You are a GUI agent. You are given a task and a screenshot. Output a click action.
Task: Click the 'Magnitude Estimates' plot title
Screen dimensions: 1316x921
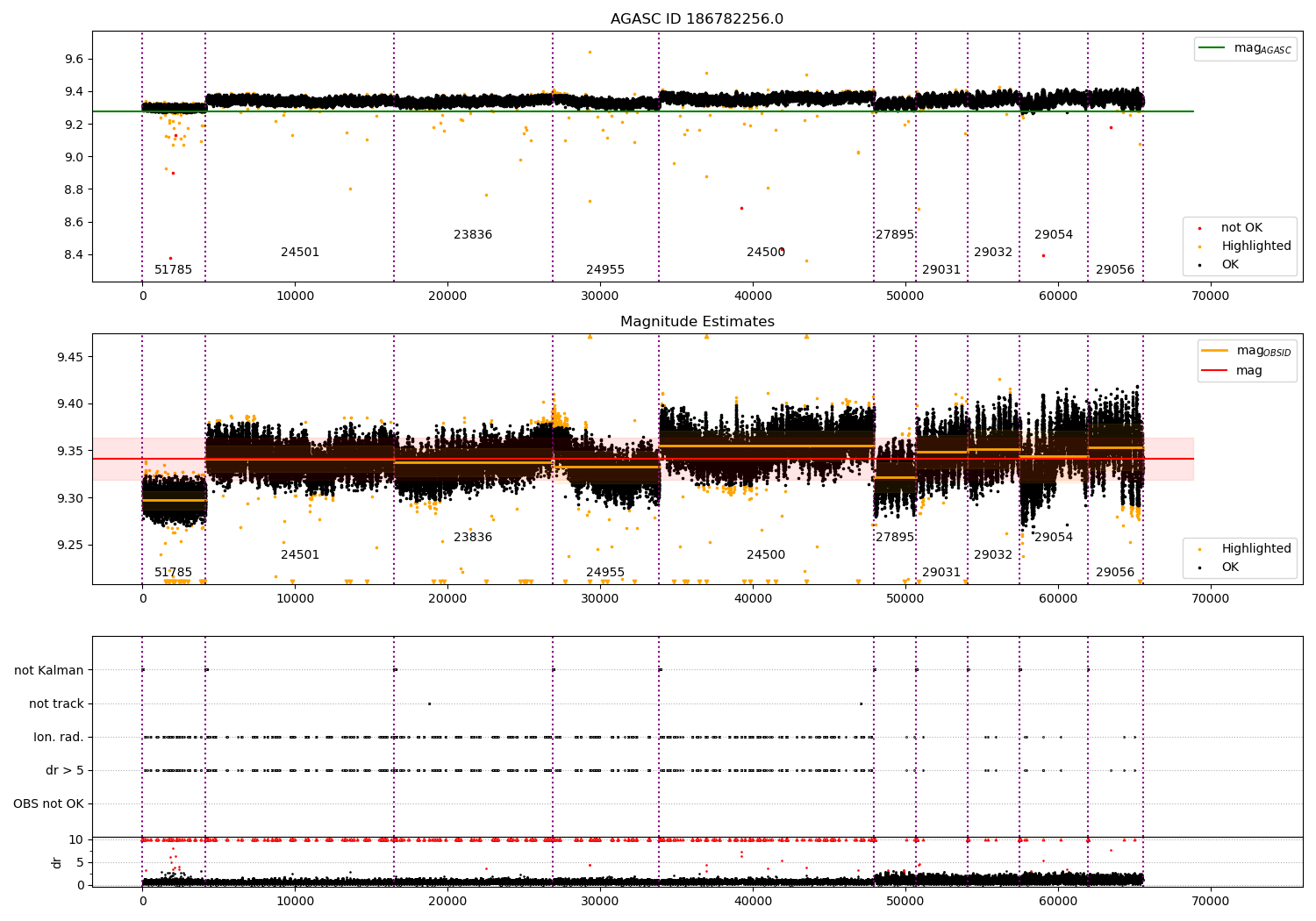click(697, 322)
